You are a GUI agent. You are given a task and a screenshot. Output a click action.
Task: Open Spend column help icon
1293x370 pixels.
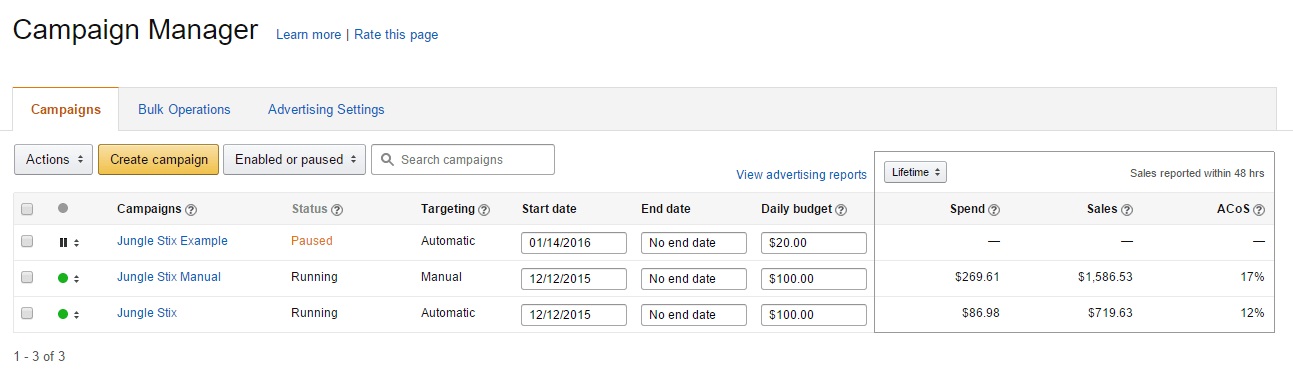coord(994,210)
